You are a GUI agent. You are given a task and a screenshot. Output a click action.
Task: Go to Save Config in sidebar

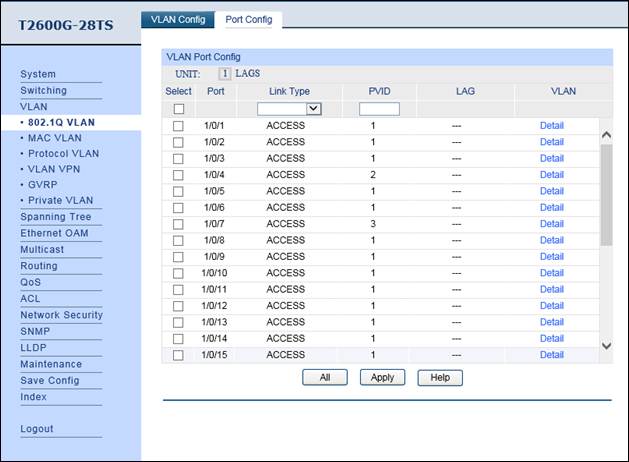pyautogui.click(x=50, y=381)
